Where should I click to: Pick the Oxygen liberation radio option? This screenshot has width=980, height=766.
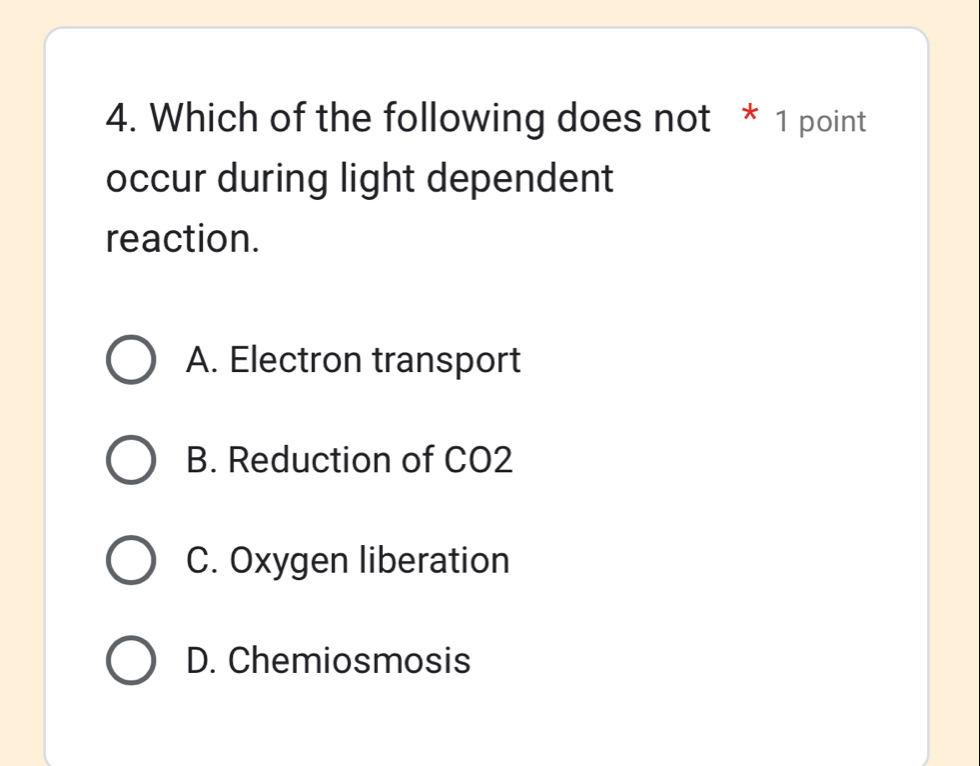click(131, 561)
